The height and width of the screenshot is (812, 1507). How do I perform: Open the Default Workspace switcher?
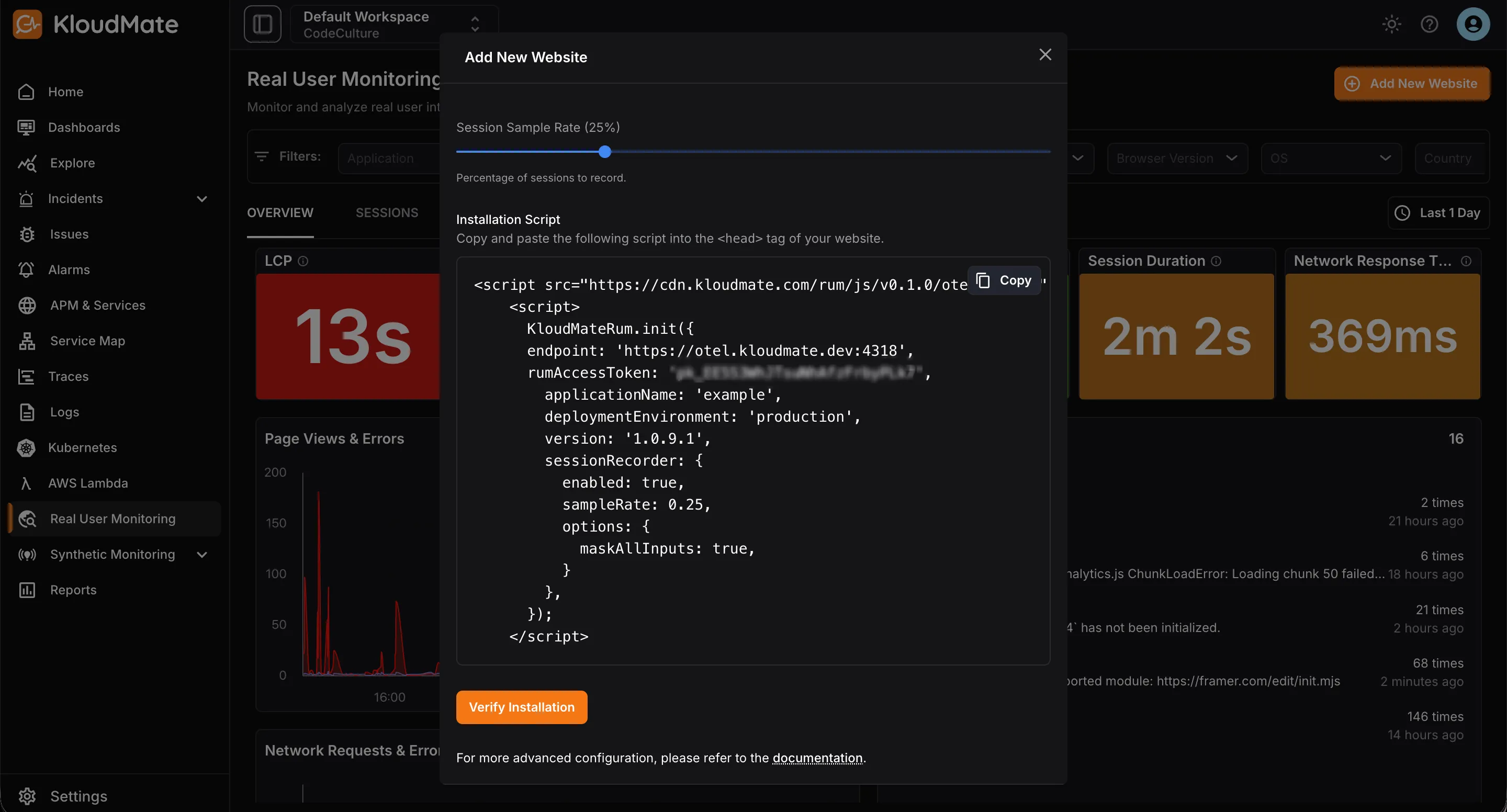click(395, 25)
